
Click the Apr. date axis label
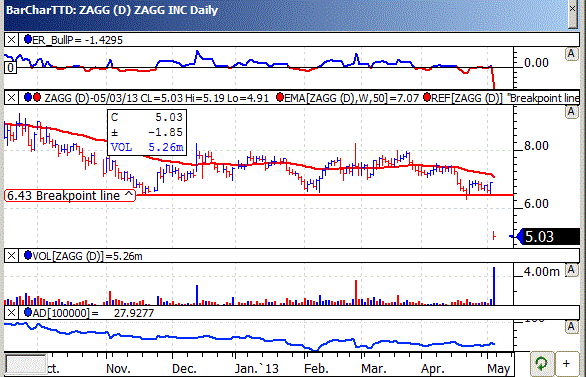tap(432, 369)
